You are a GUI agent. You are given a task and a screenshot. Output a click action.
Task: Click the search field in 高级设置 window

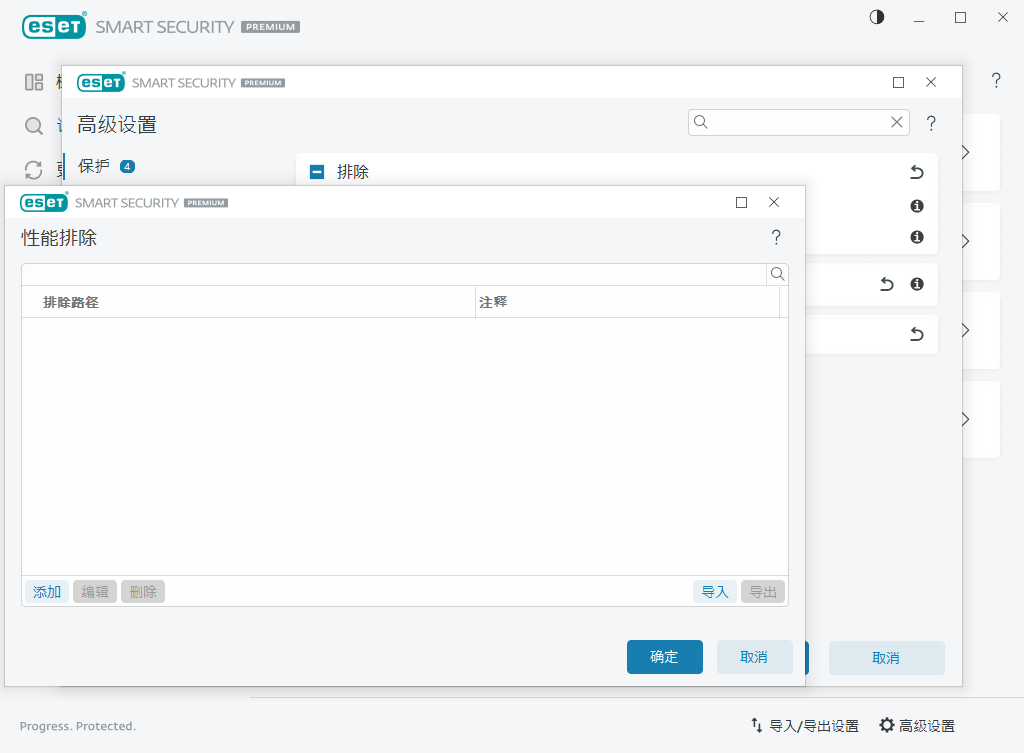pyautogui.click(x=798, y=122)
